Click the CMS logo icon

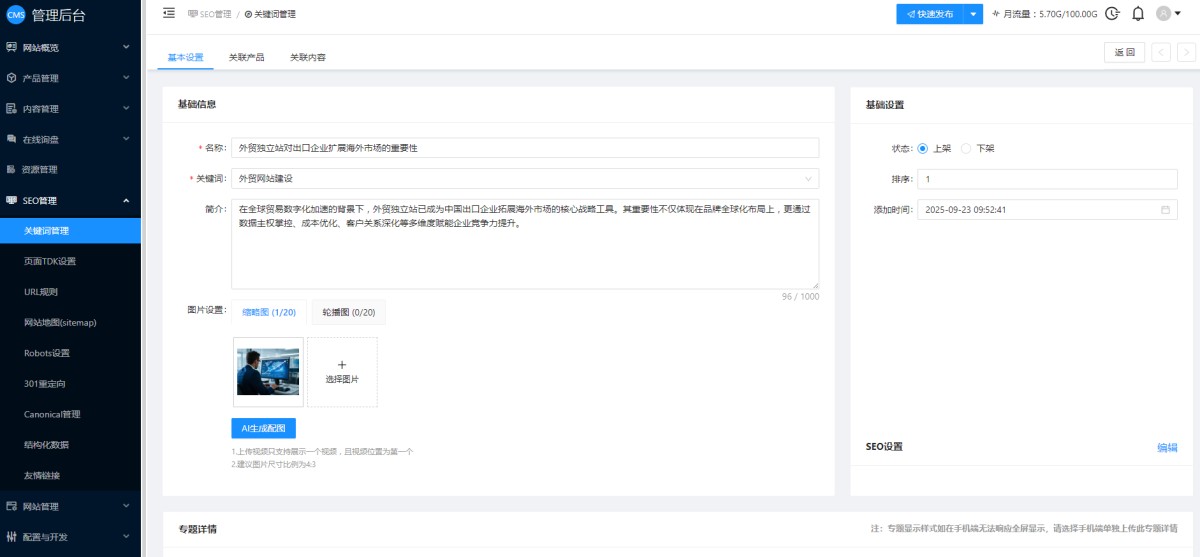point(15,14)
